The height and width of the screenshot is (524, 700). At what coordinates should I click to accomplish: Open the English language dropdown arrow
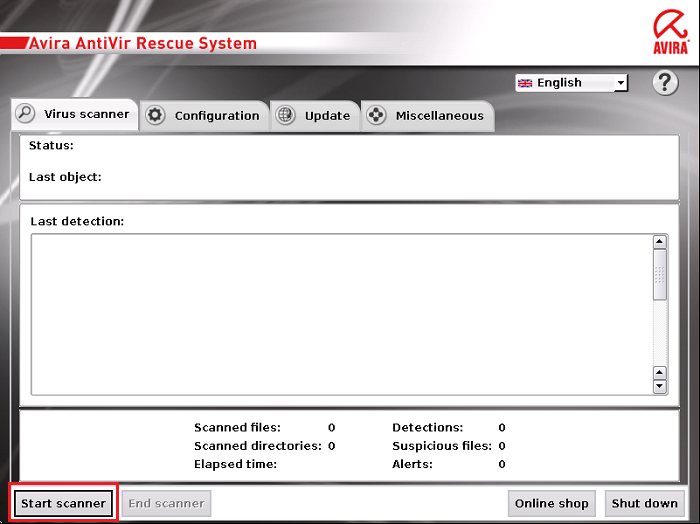click(x=621, y=83)
